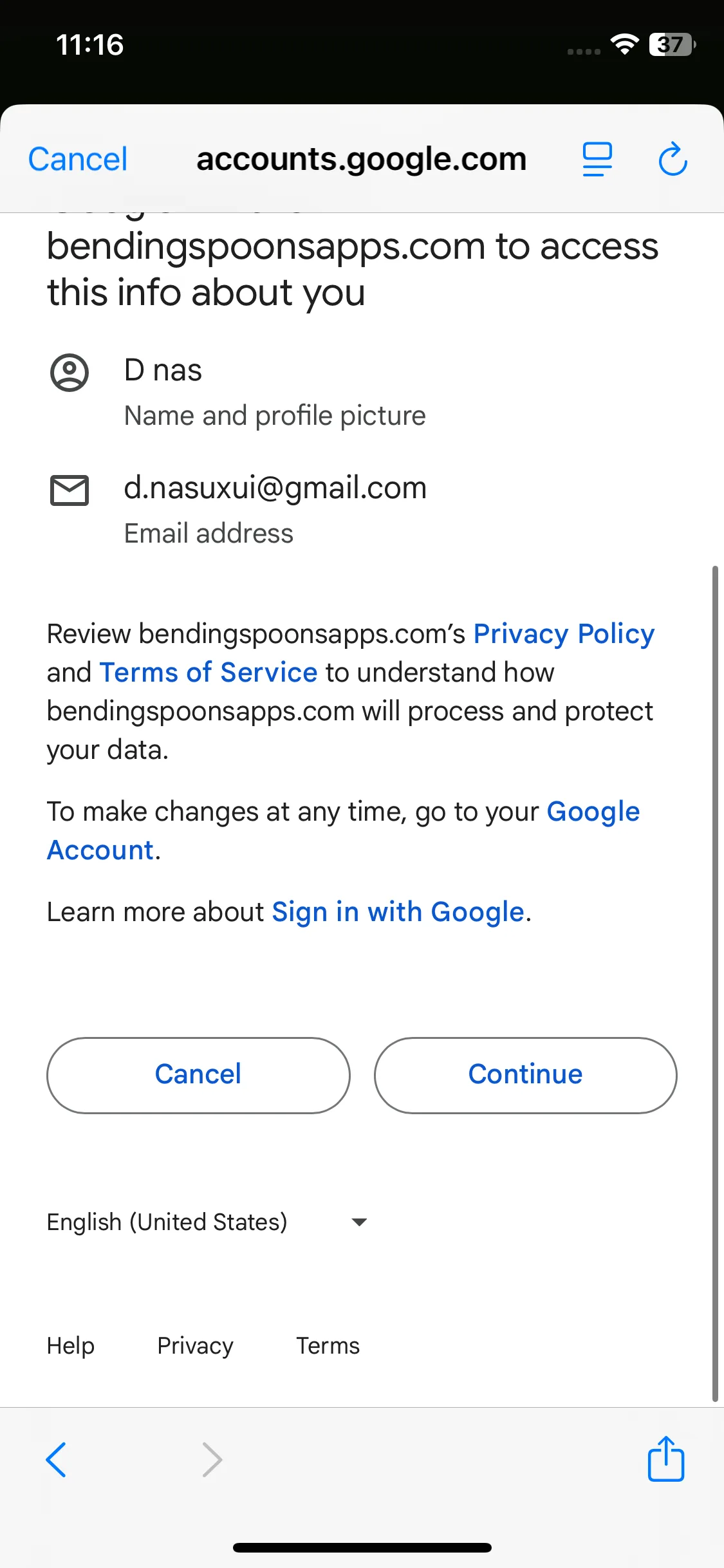This screenshot has width=724, height=1568.
Task: Expand language list via dropdown arrow
Action: coord(359,1222)
